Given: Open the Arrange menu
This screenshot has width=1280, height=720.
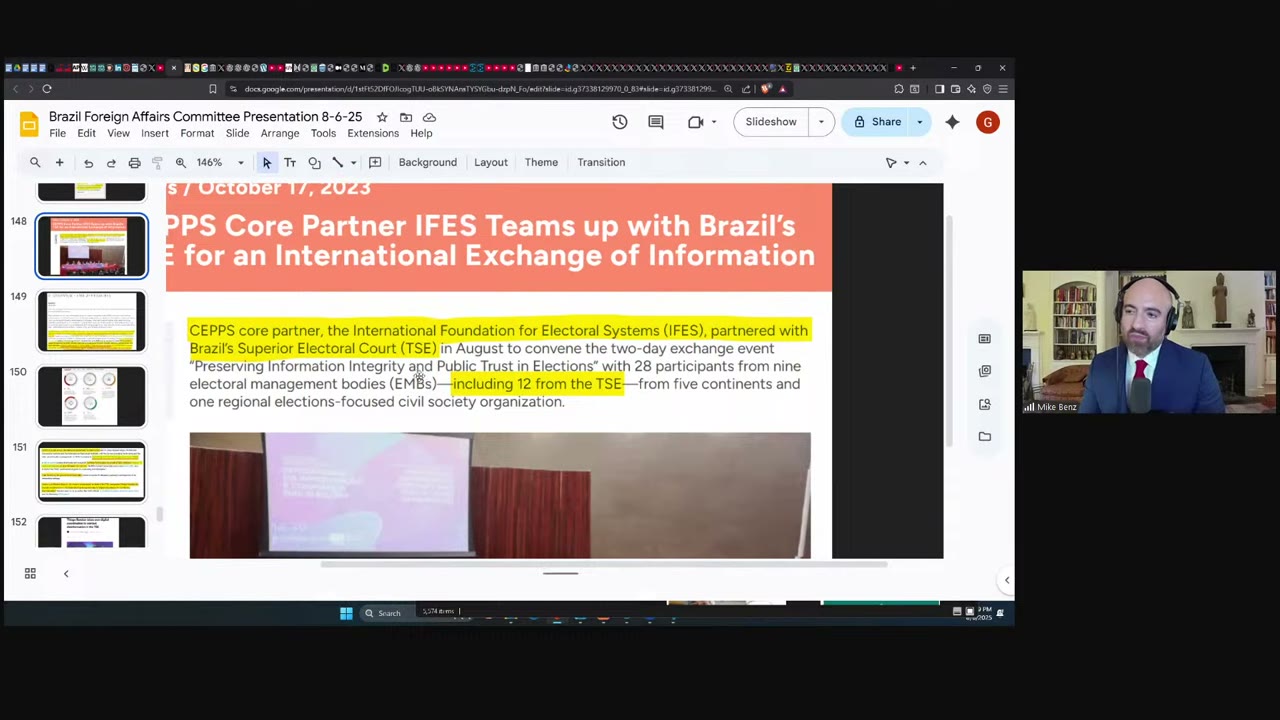Looking at the screenshot, I should point(280,134).
